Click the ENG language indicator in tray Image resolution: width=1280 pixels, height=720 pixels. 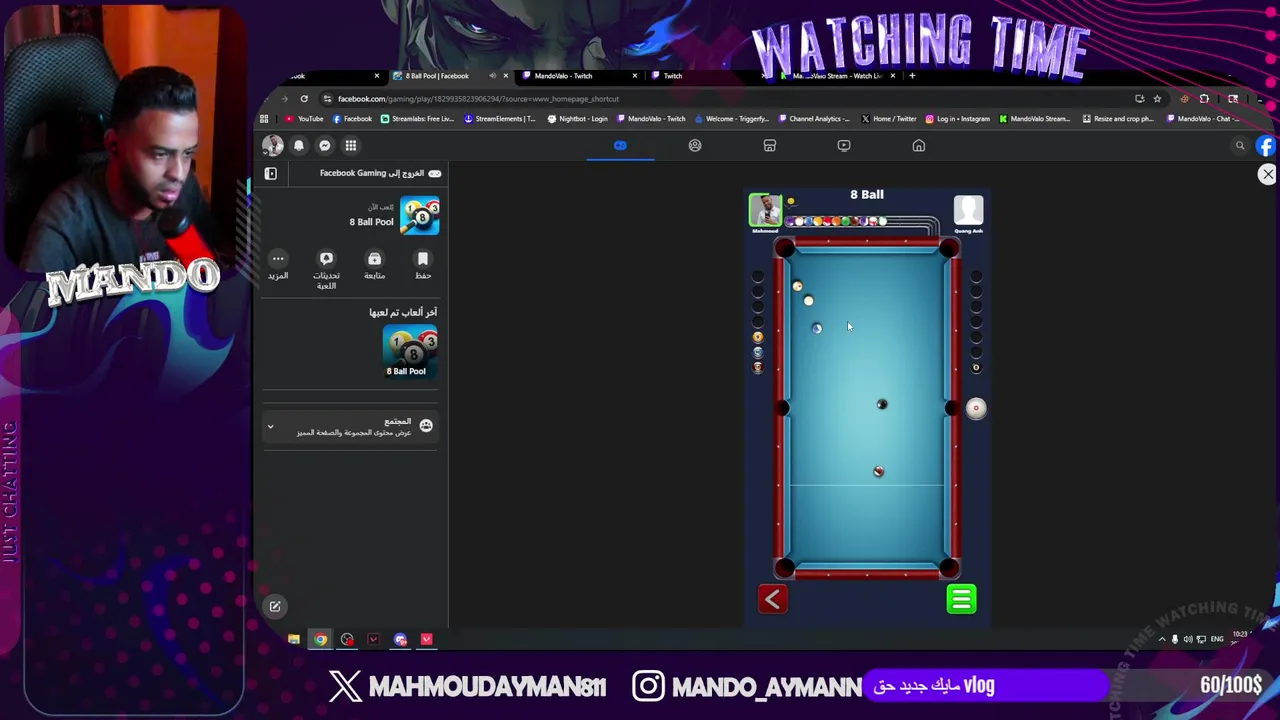pos(1217,639)
